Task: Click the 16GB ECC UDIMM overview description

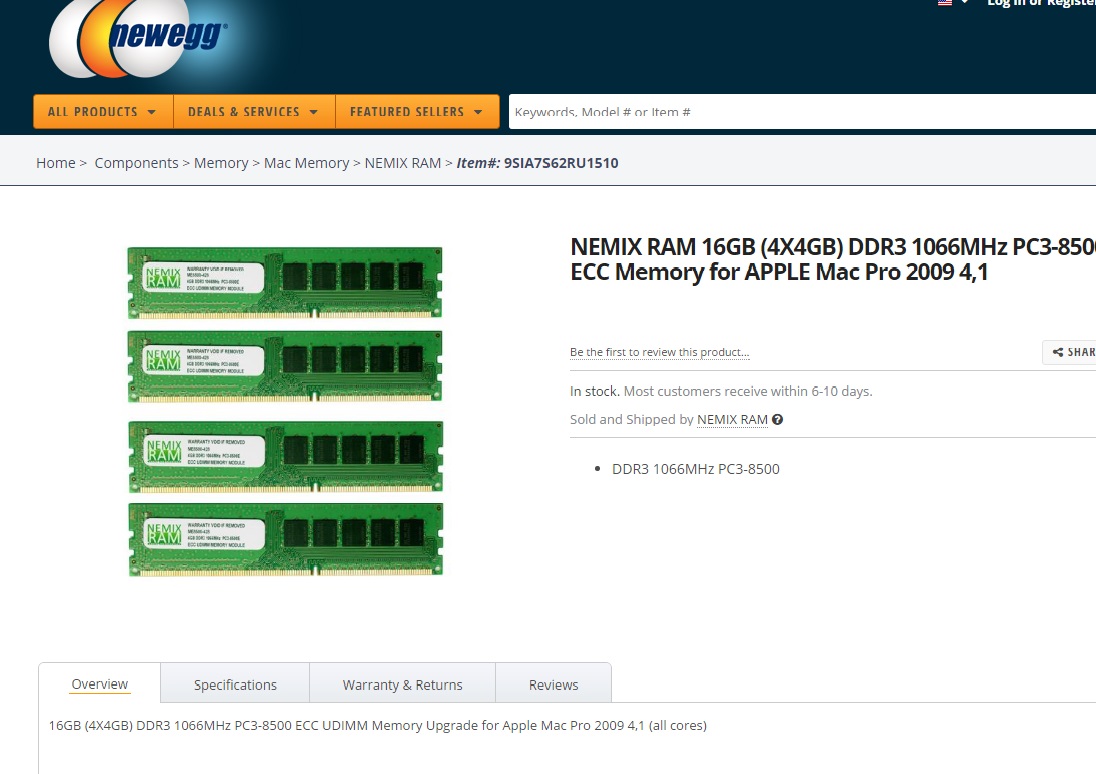Action: 377,725
